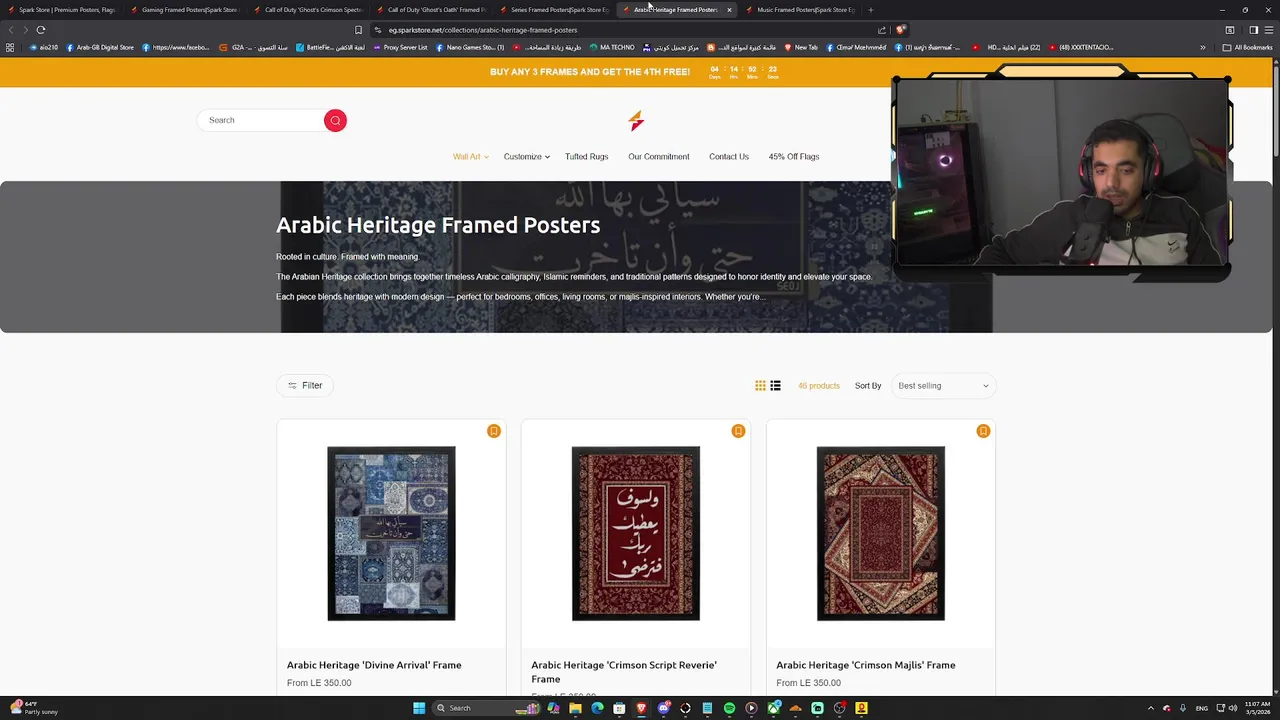Click the browser address bar URL
The width and height of the screenshot is (1280, 720).
483,30
